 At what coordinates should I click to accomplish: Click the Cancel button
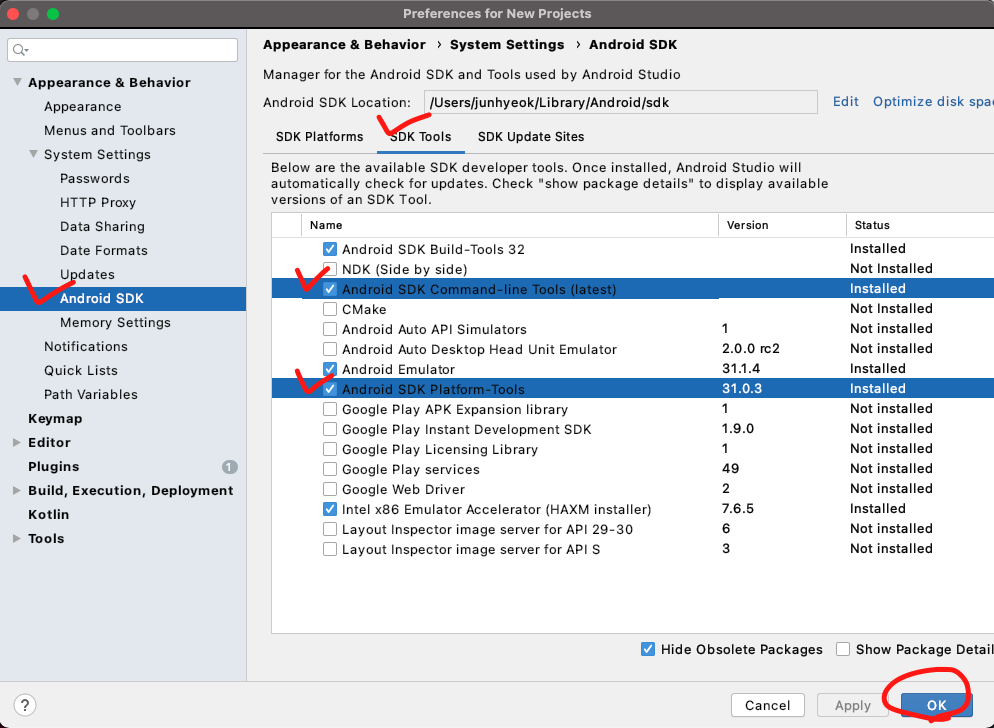point(768,705)
